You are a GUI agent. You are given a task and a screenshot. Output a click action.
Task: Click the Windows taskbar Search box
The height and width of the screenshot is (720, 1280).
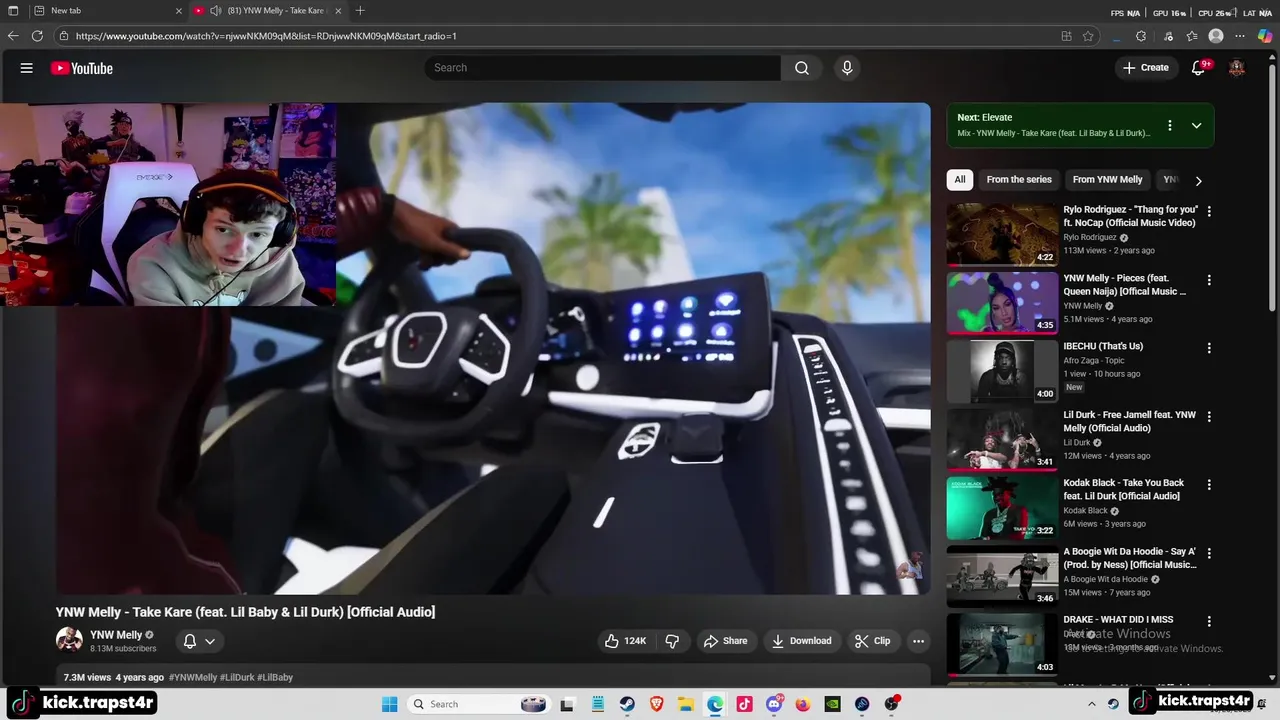(478, 704)
